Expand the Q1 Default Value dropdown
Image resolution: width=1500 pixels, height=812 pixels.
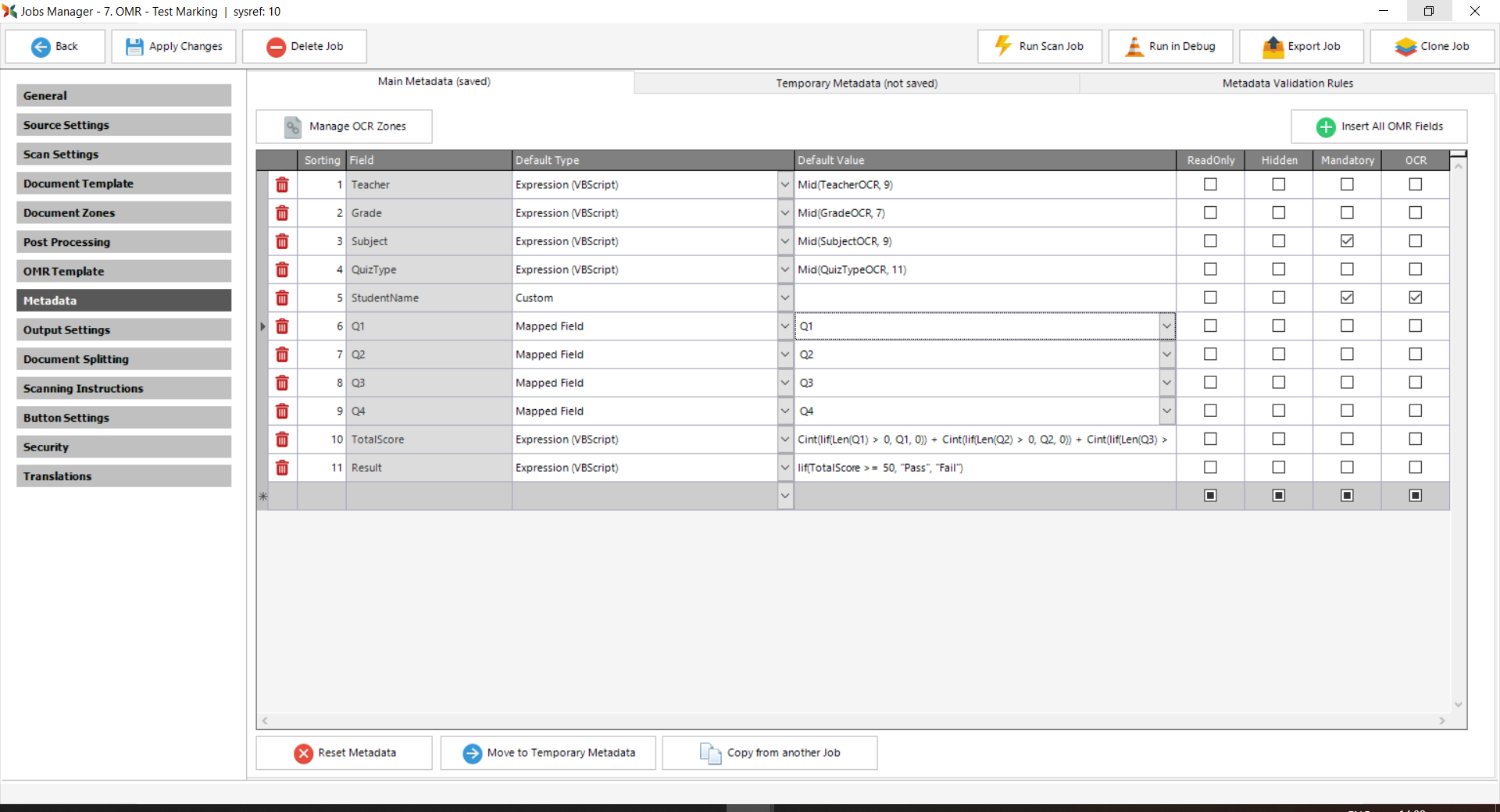pyautogui.click(x=1166, y=326)
